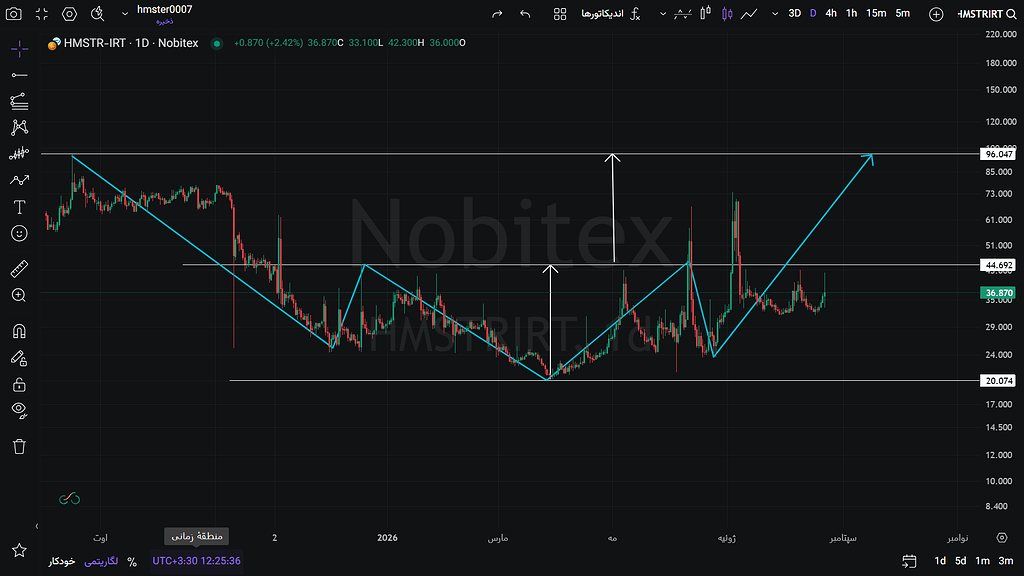Switch to the 15m timeframe

[876, 14]
